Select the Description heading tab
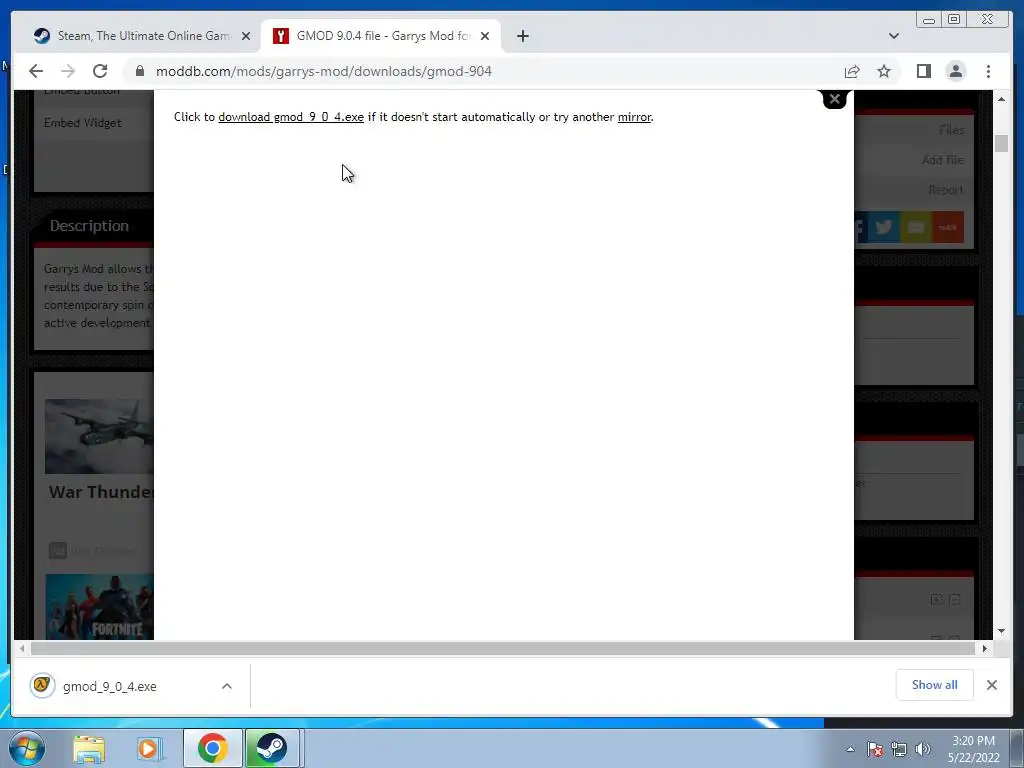The image size is (1024, 768). (89, 226)
